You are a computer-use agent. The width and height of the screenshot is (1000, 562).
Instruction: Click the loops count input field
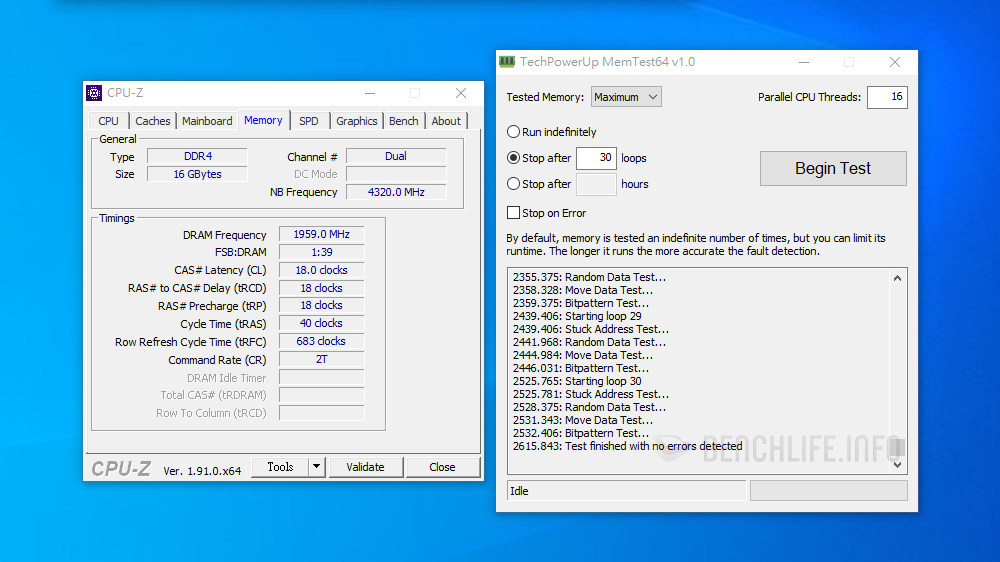coord(596,158)
